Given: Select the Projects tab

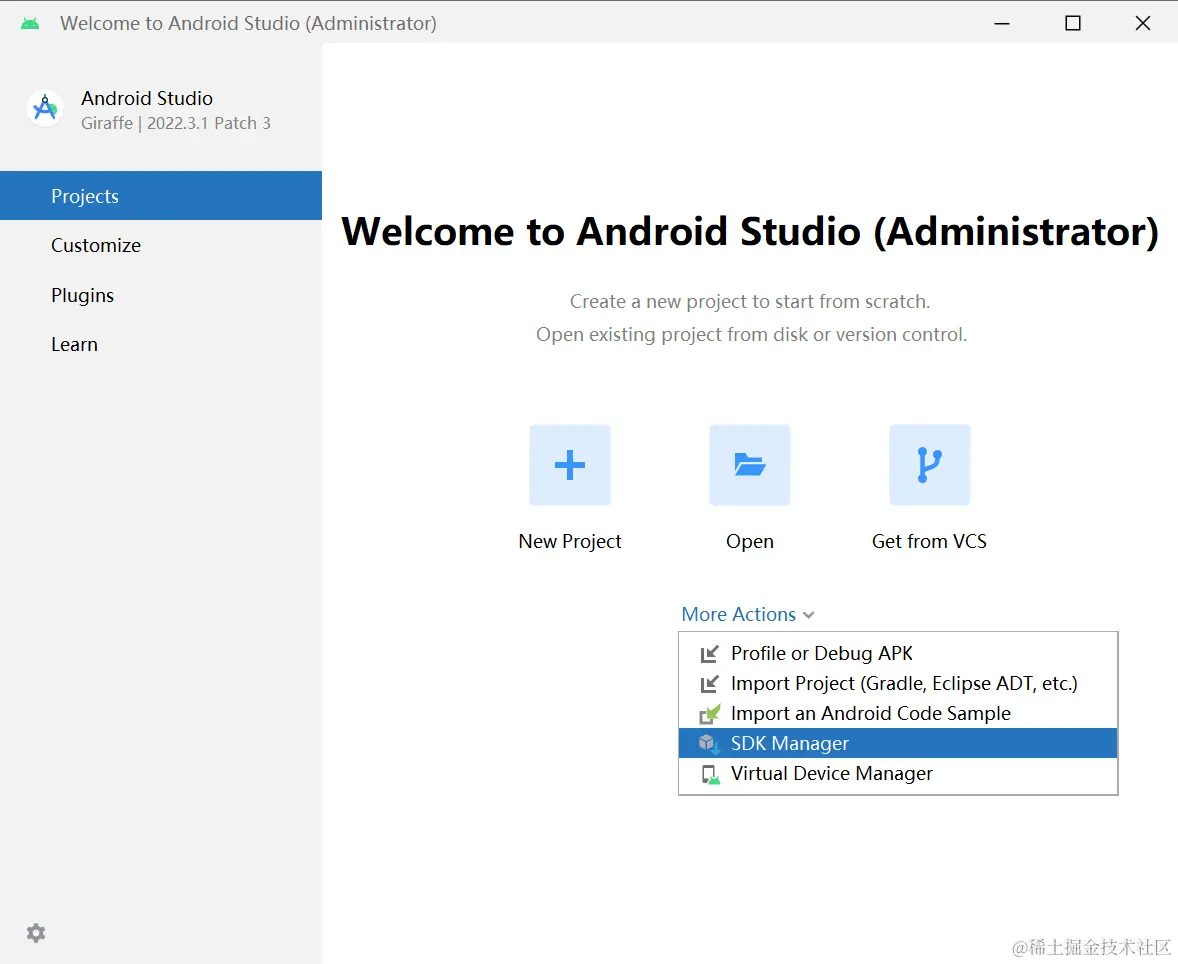Looking at the screenshot, I should pyautogui.click(x=161, y=196).
